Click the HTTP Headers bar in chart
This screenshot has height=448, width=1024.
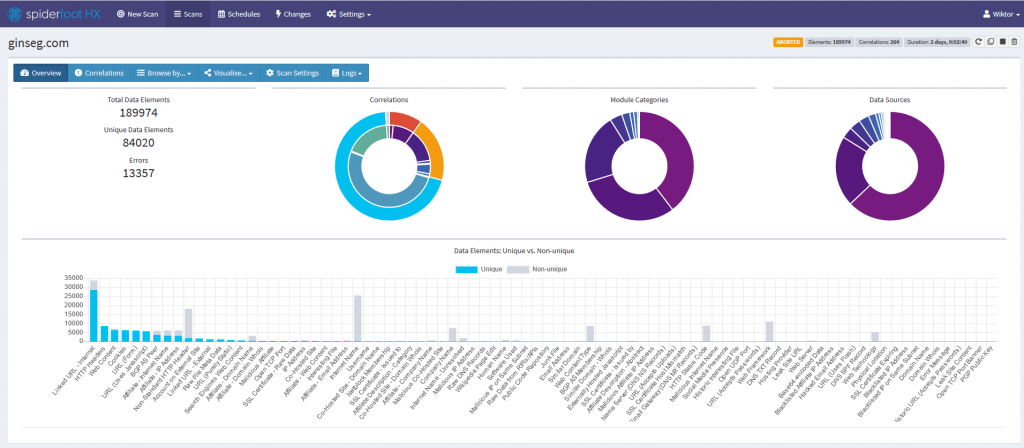point(104,333)
